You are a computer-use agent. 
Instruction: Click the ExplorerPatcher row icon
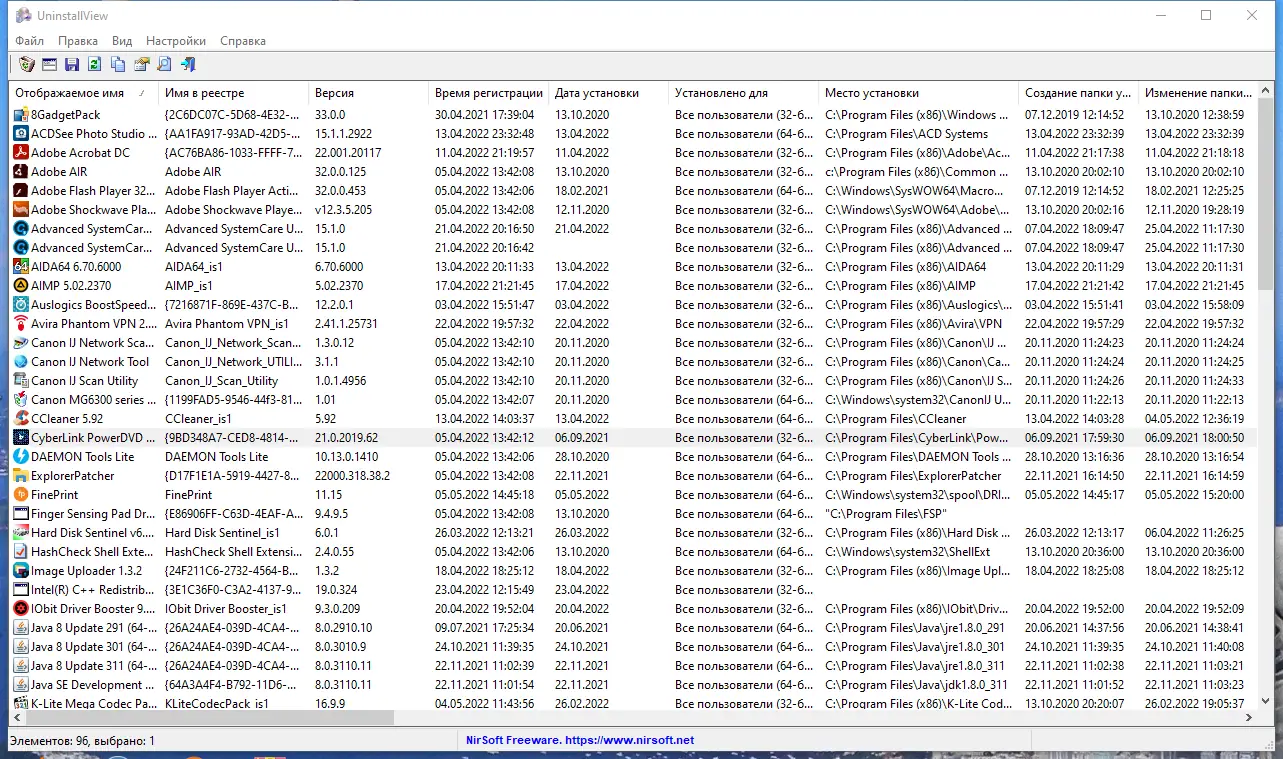[x=21, y=476]
